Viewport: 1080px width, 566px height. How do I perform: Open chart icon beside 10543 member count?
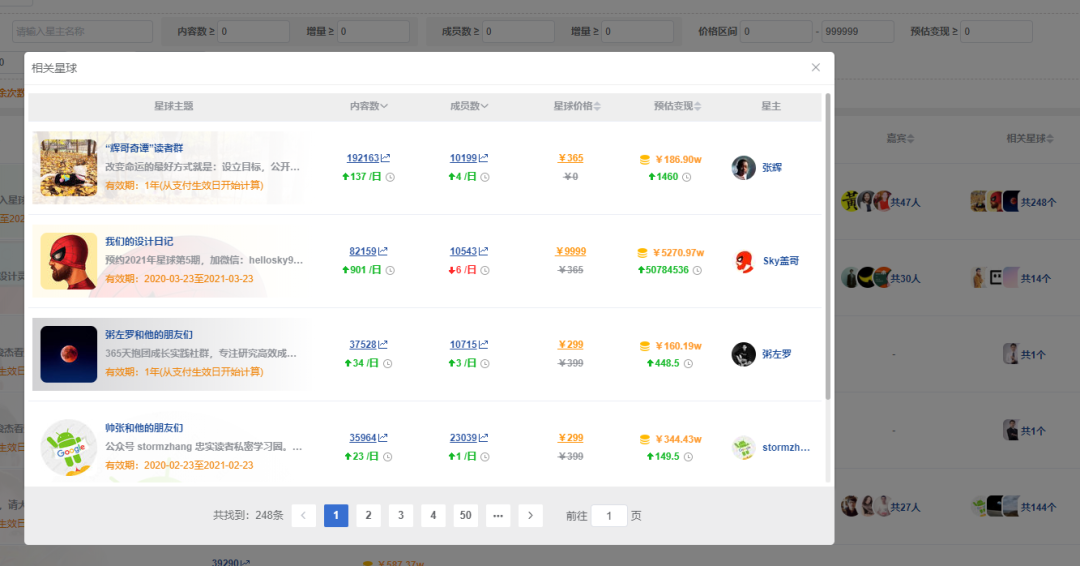click(484, 251)
